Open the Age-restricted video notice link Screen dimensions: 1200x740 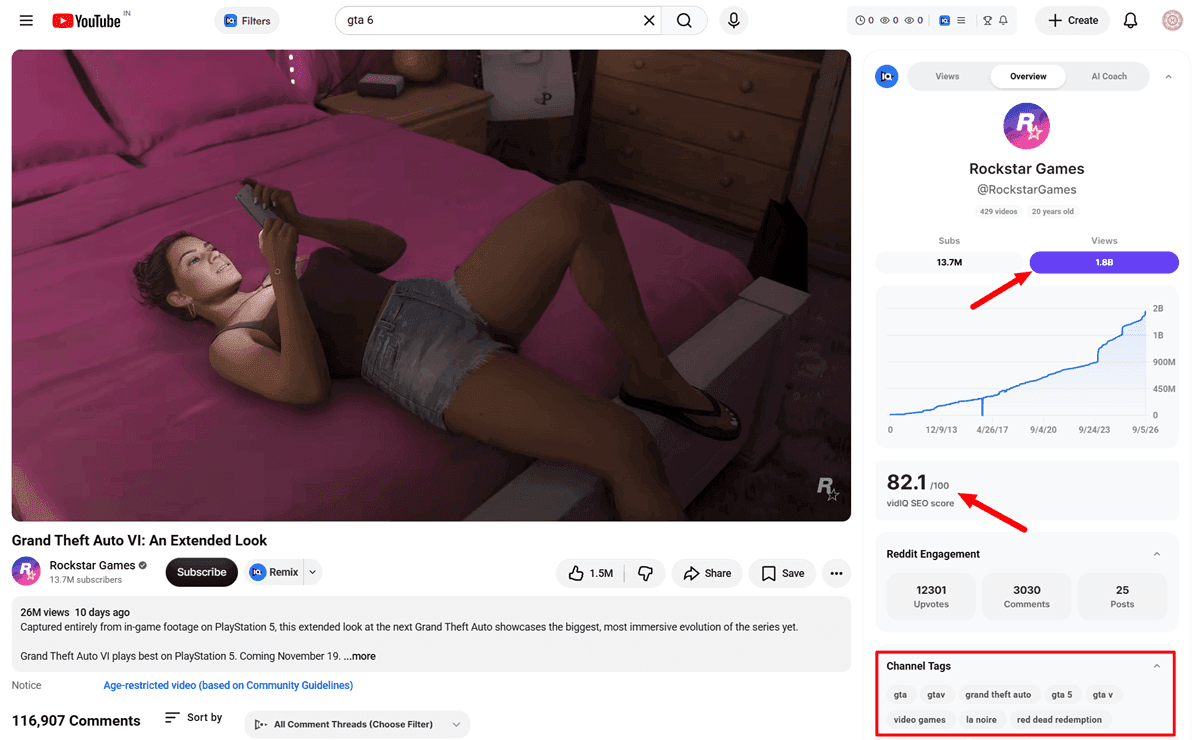pyautogui.click(x=228, y=685)
